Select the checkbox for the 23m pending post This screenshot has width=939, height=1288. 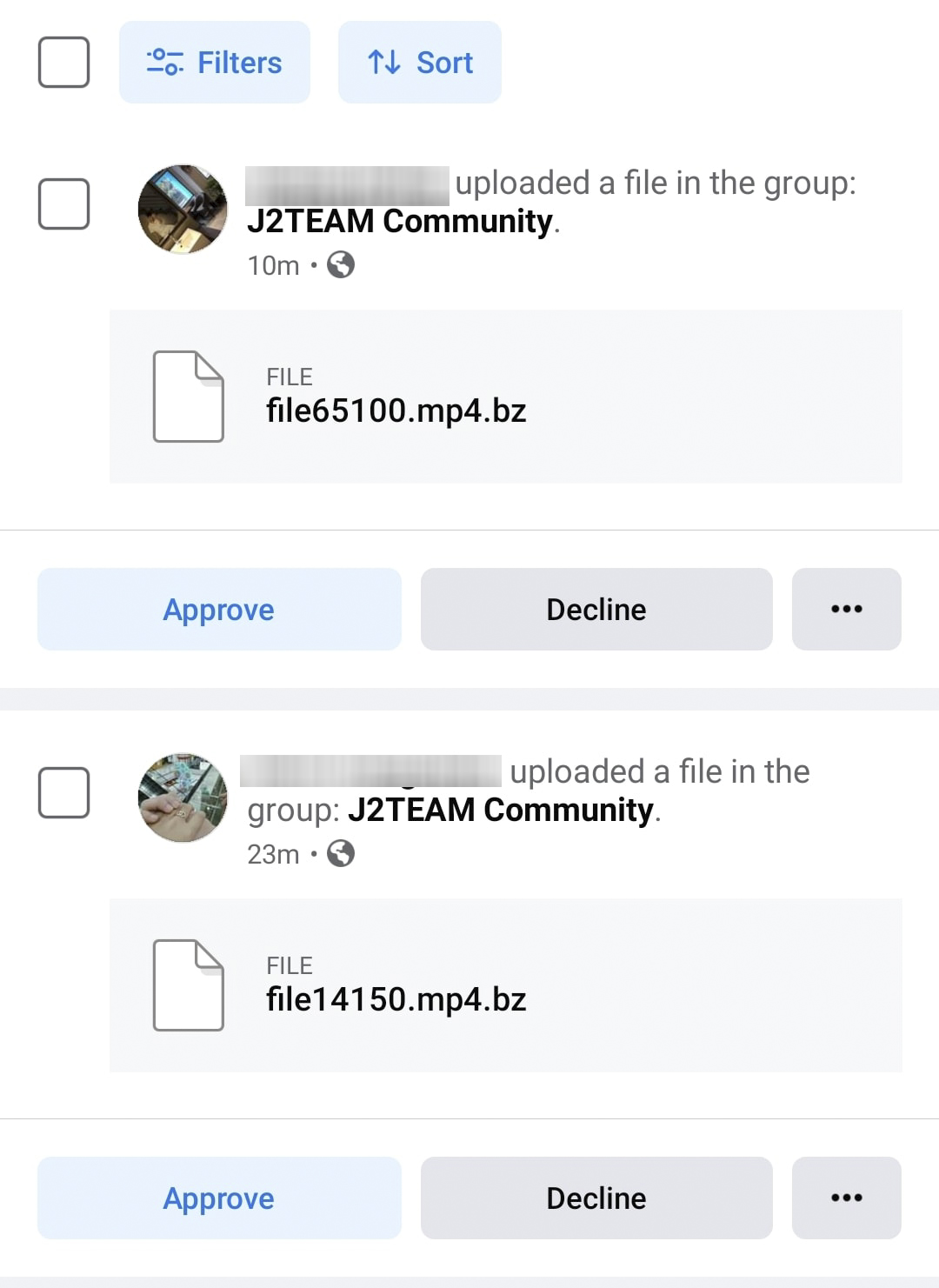(64, 792)
